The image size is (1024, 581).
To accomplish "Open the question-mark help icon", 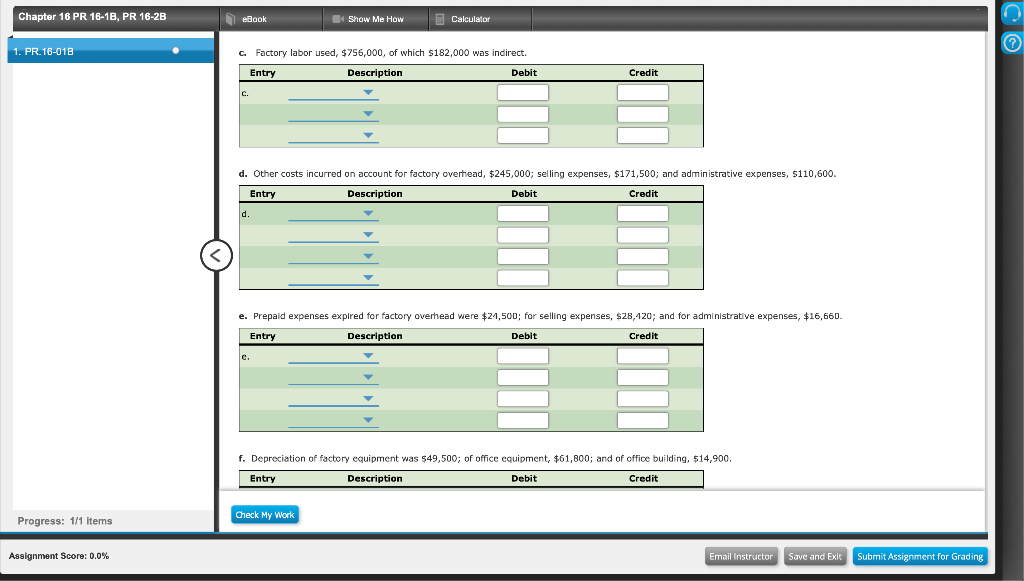I will [1011, 43].
